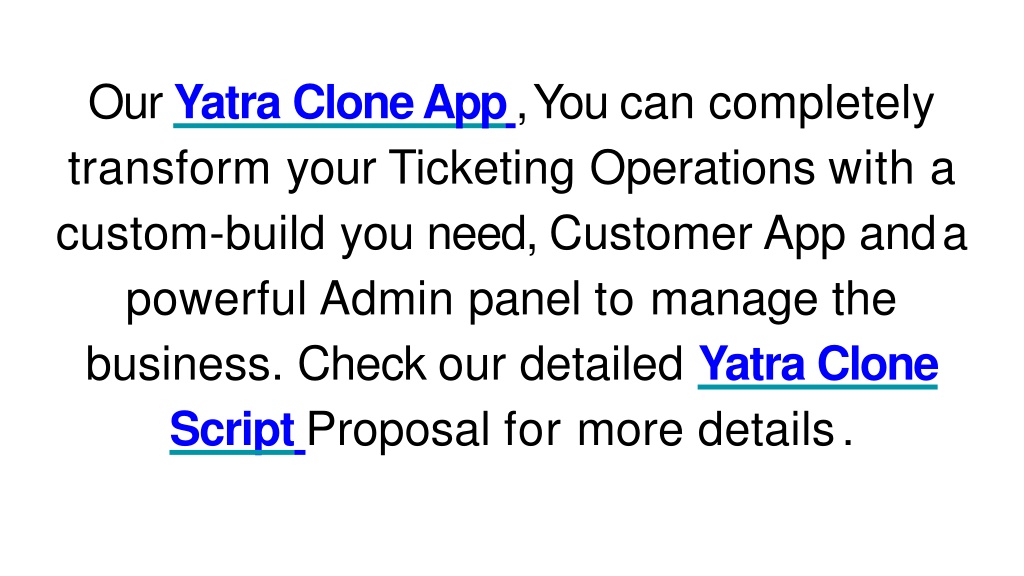The height and width of the screenshot is (576, 1024).
Task: Click the word 'transform'
Action: [x=169, y=168]
